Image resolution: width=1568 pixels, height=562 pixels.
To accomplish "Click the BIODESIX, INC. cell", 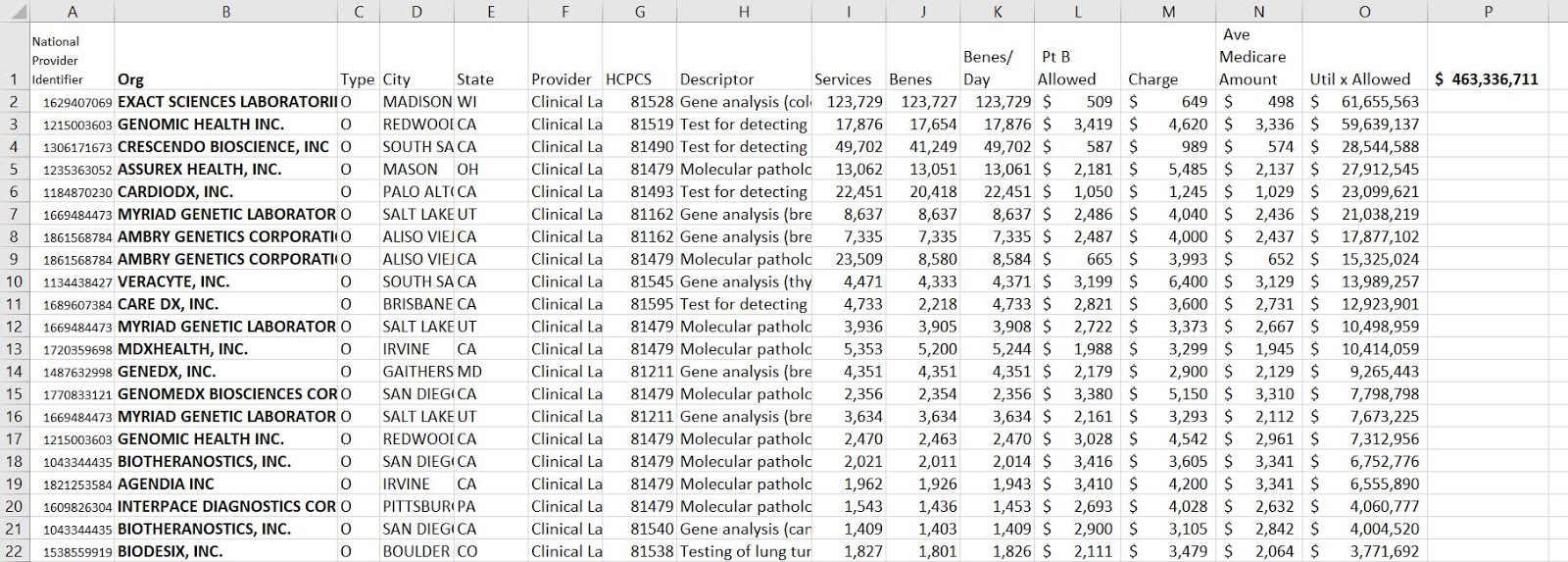I will click(x=225, y=551).
